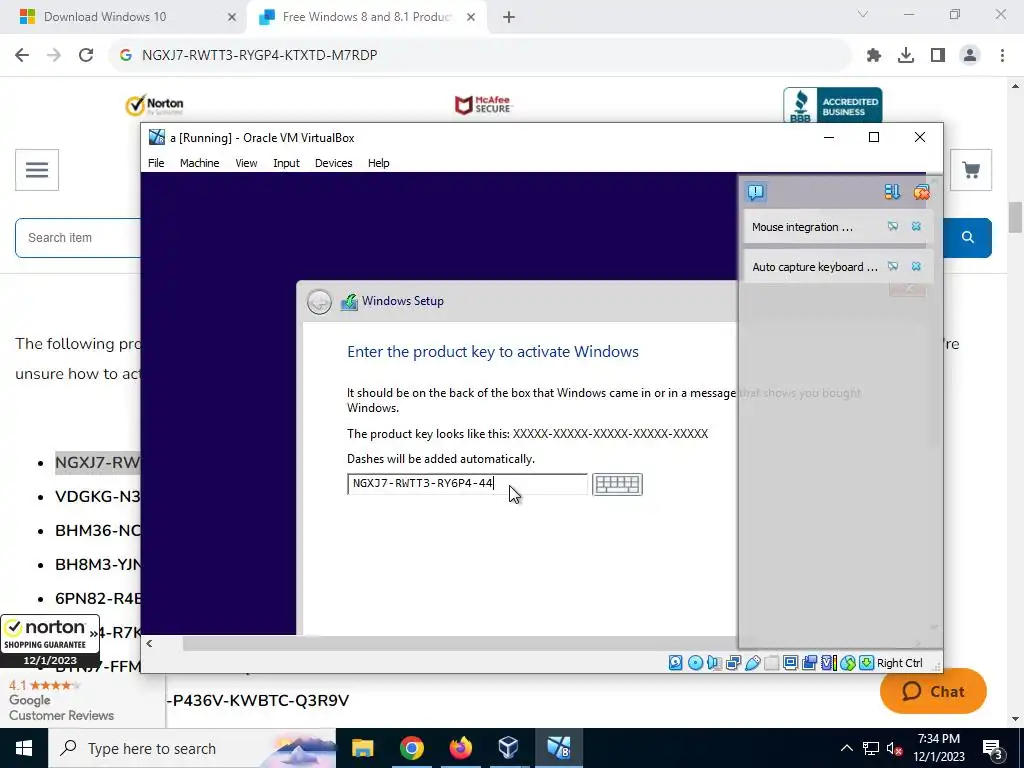Viewport: 1024px width, 768px height.
Task: Click the notification order sort icon
Action: pyautogui.click(x=892, y=191)
